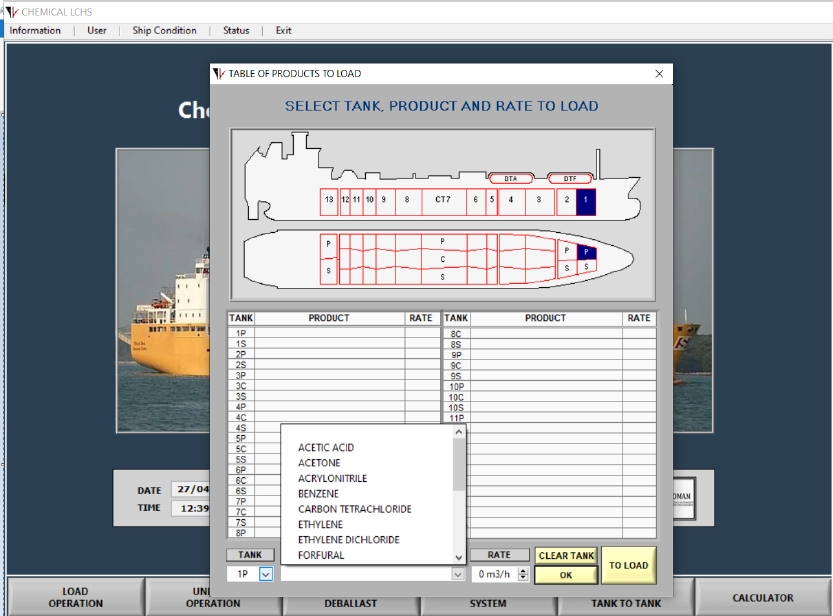Select CARBON TETRACHLORIDE in product list

point(354,509)
